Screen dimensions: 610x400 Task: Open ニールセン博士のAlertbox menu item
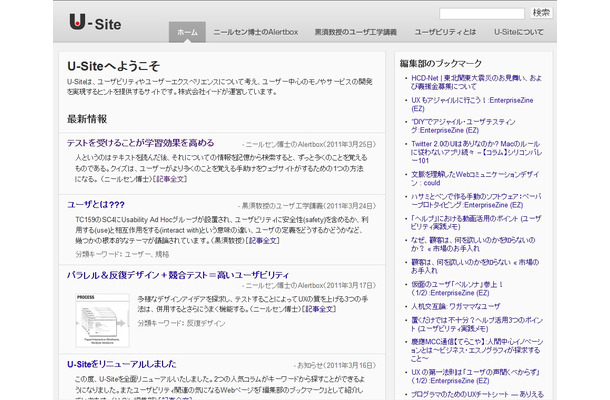(256, 32)
